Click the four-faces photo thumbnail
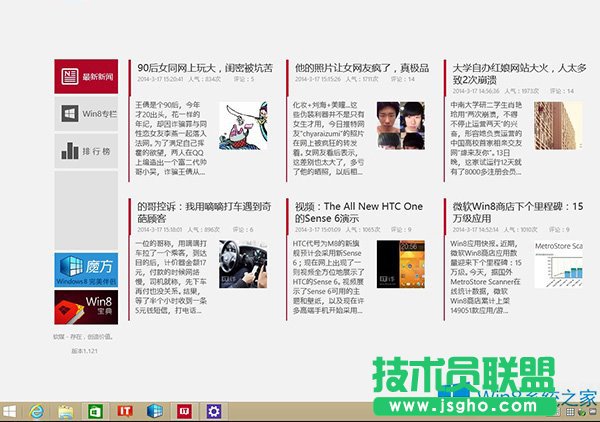Viewport: 600px width, 422px height. coord(401,125)
